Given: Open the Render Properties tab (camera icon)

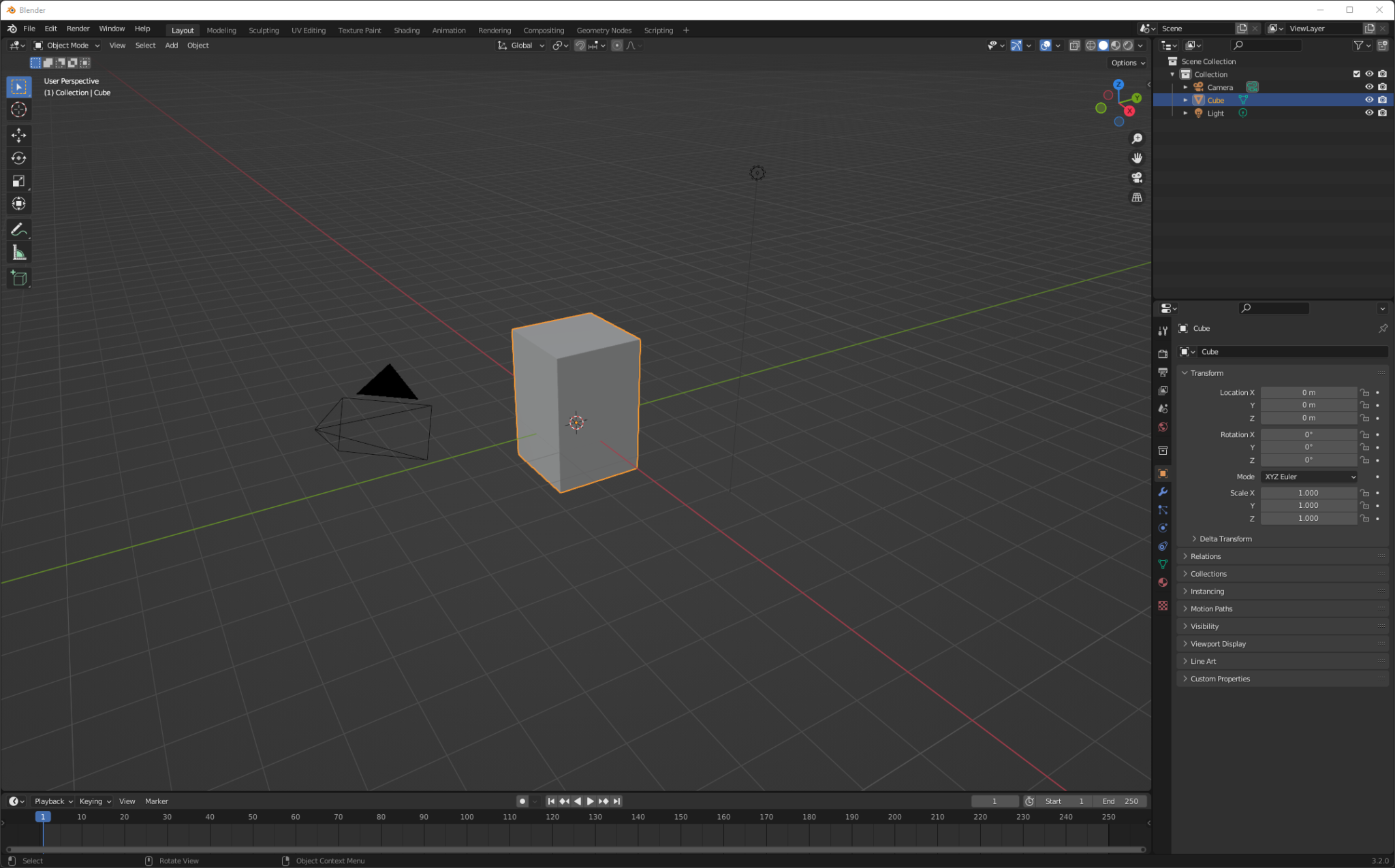Looking at the screenshot, I should click(1163, 353).
